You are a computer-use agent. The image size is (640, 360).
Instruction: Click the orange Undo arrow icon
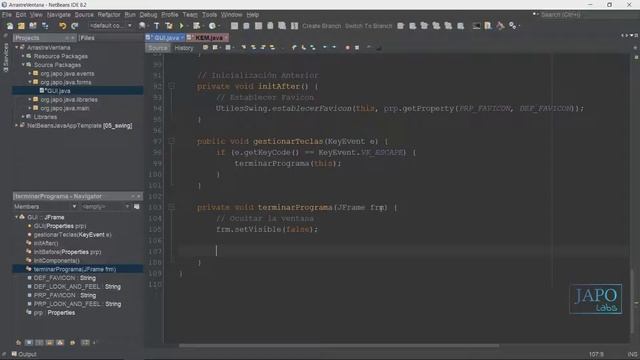click(62, 26)
